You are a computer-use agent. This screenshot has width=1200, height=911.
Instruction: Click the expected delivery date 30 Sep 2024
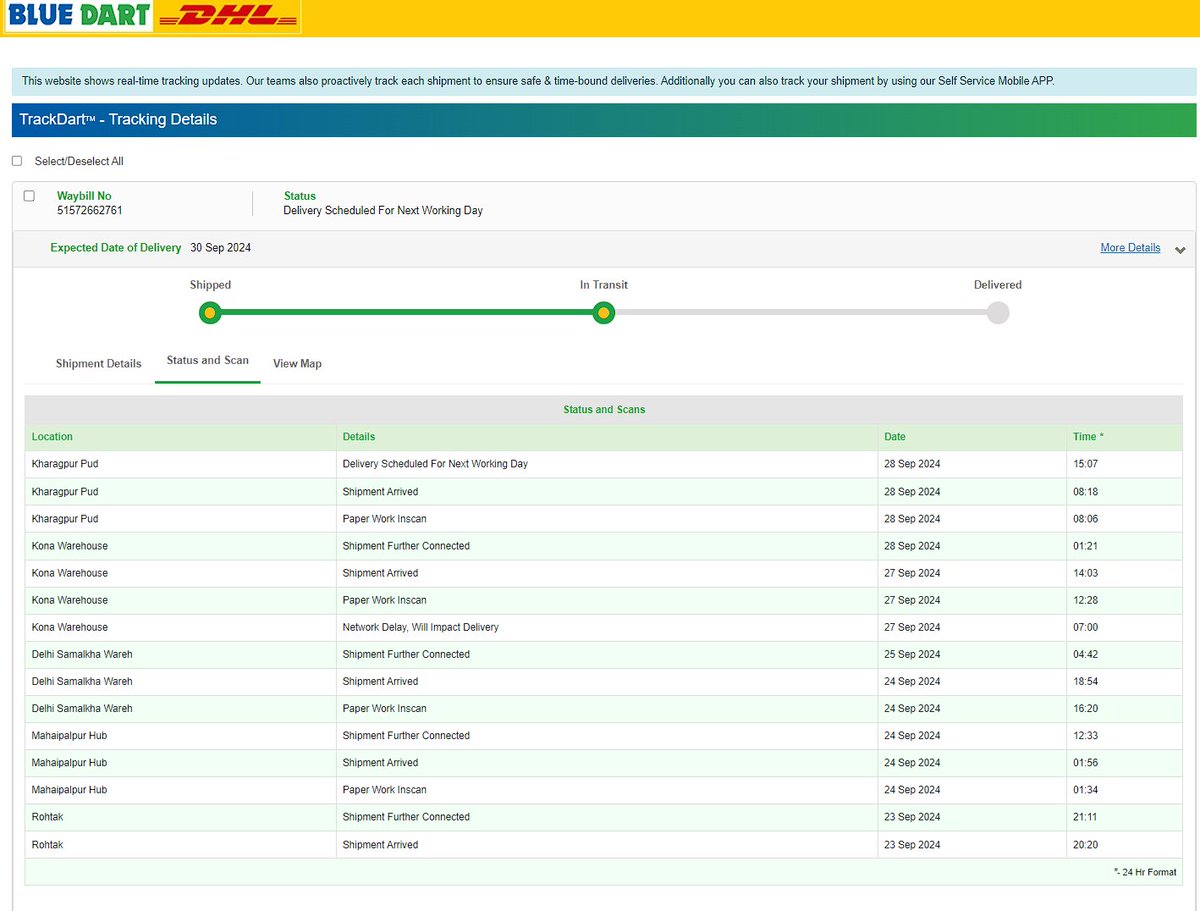click(x=221, y=248)
